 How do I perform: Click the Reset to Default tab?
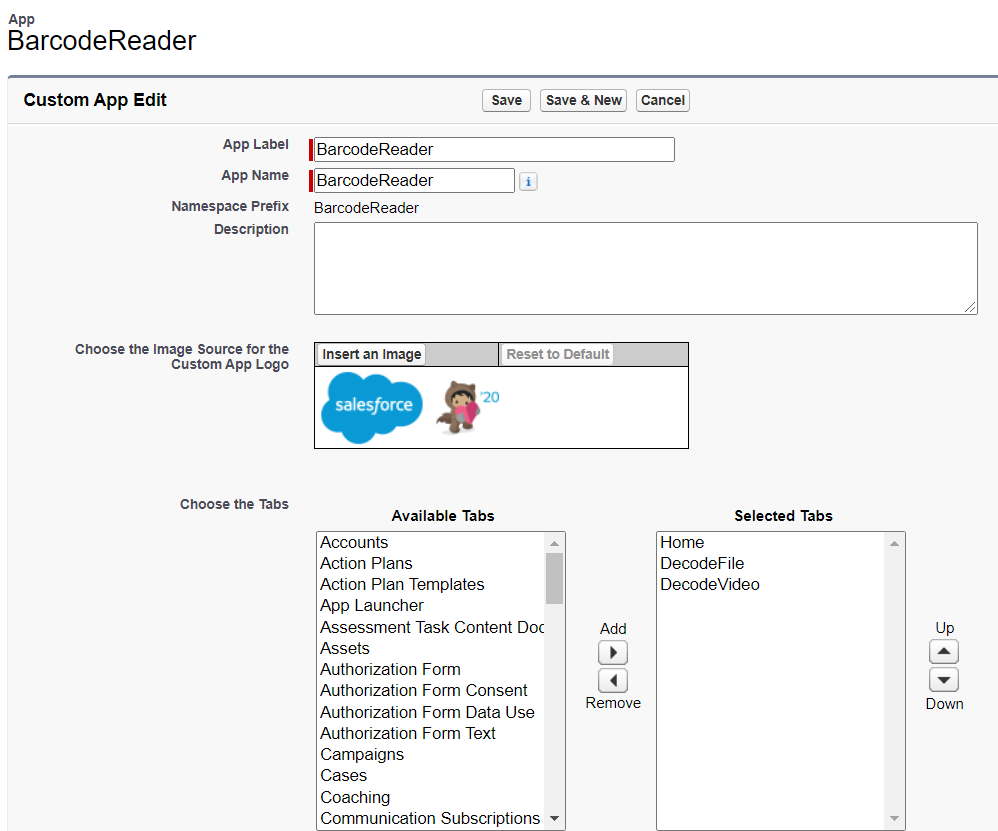click(x=557, y=355)
